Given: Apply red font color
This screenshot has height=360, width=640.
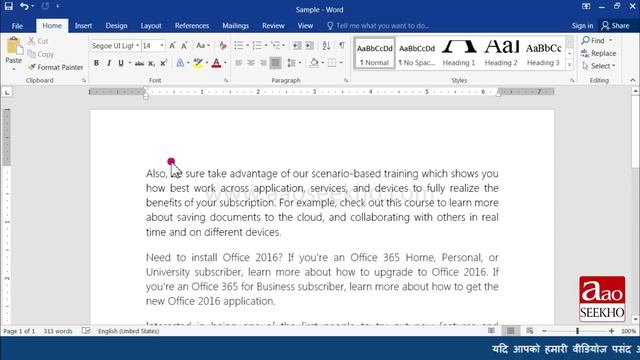Looking at the screenshot, I should (x=216, y=63).
